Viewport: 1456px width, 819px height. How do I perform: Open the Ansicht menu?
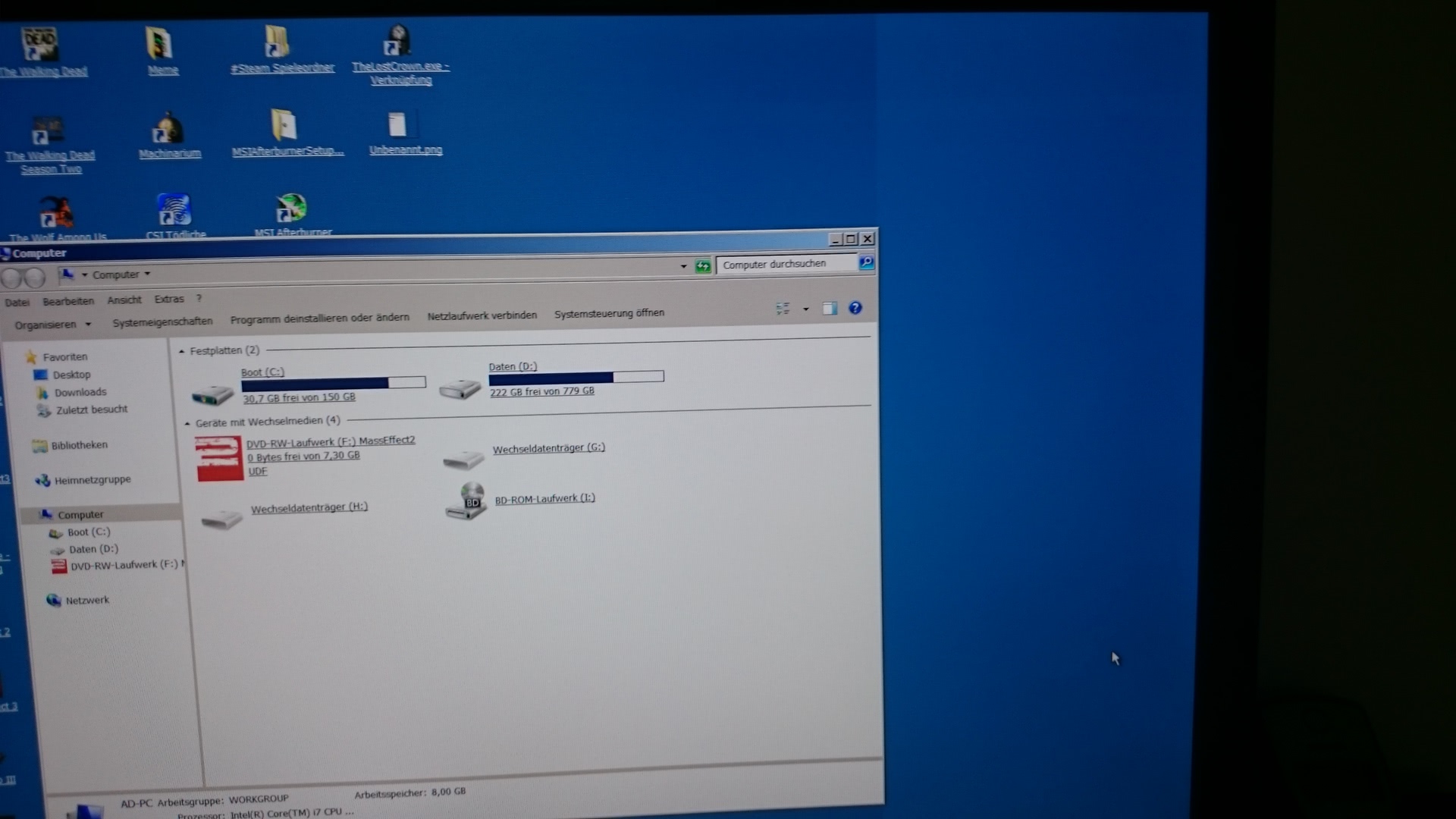[124, 300]
